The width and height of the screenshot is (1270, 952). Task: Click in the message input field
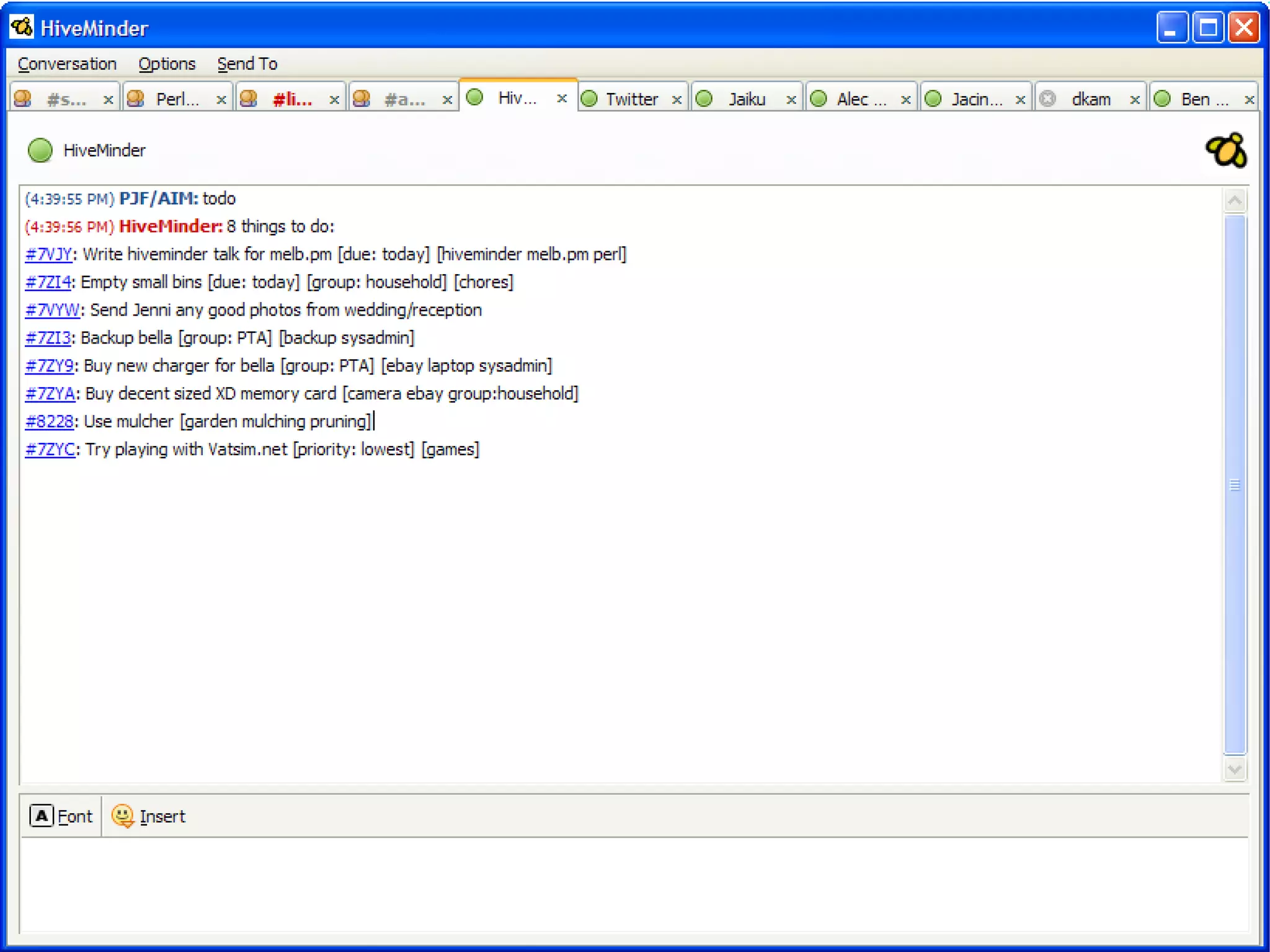[x=633, y=884]
